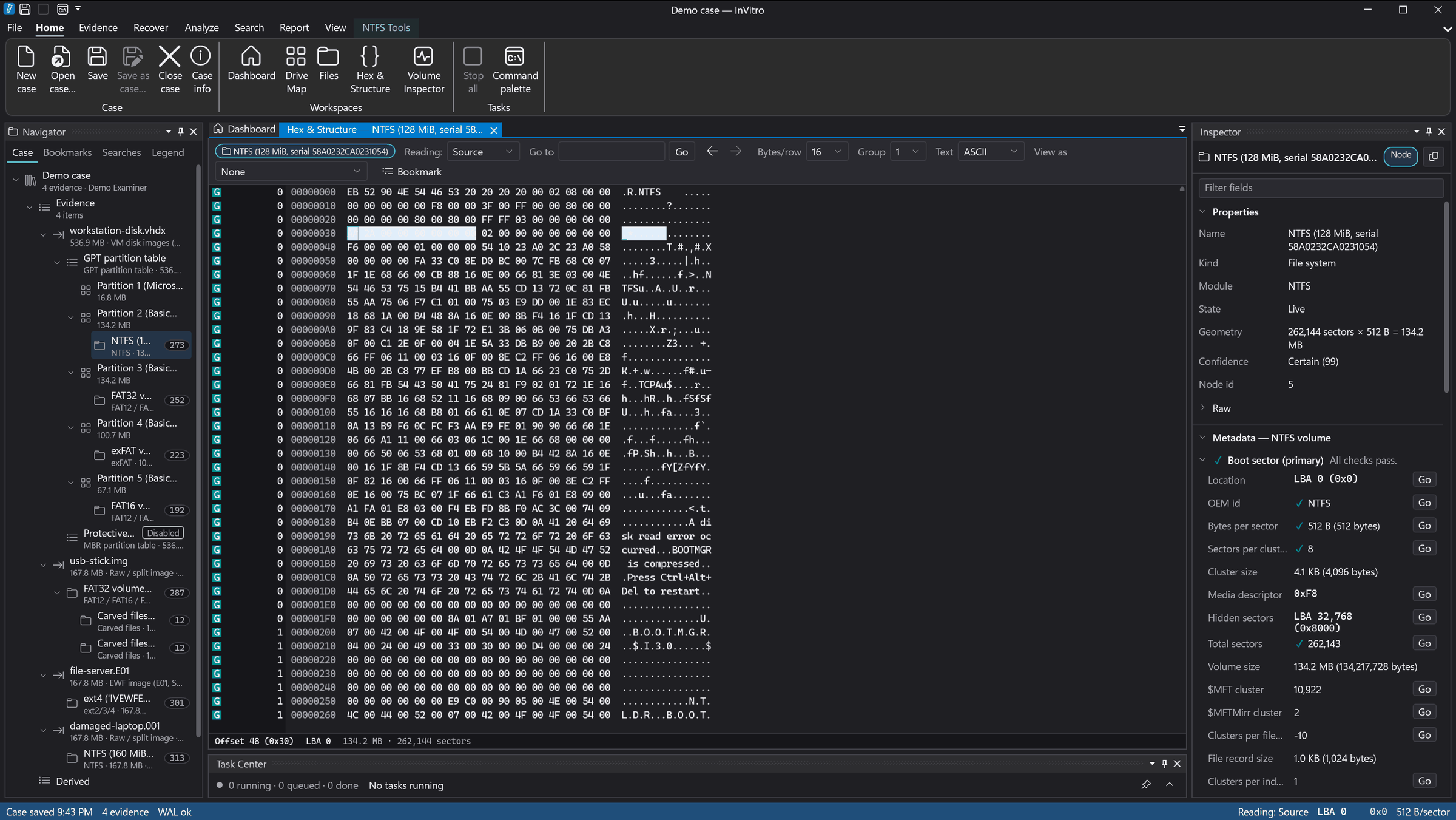The height and width of the screenshot is (820, 1456).
Task: Select exFAT volume in Partition 4
Action: pos(141,456)
